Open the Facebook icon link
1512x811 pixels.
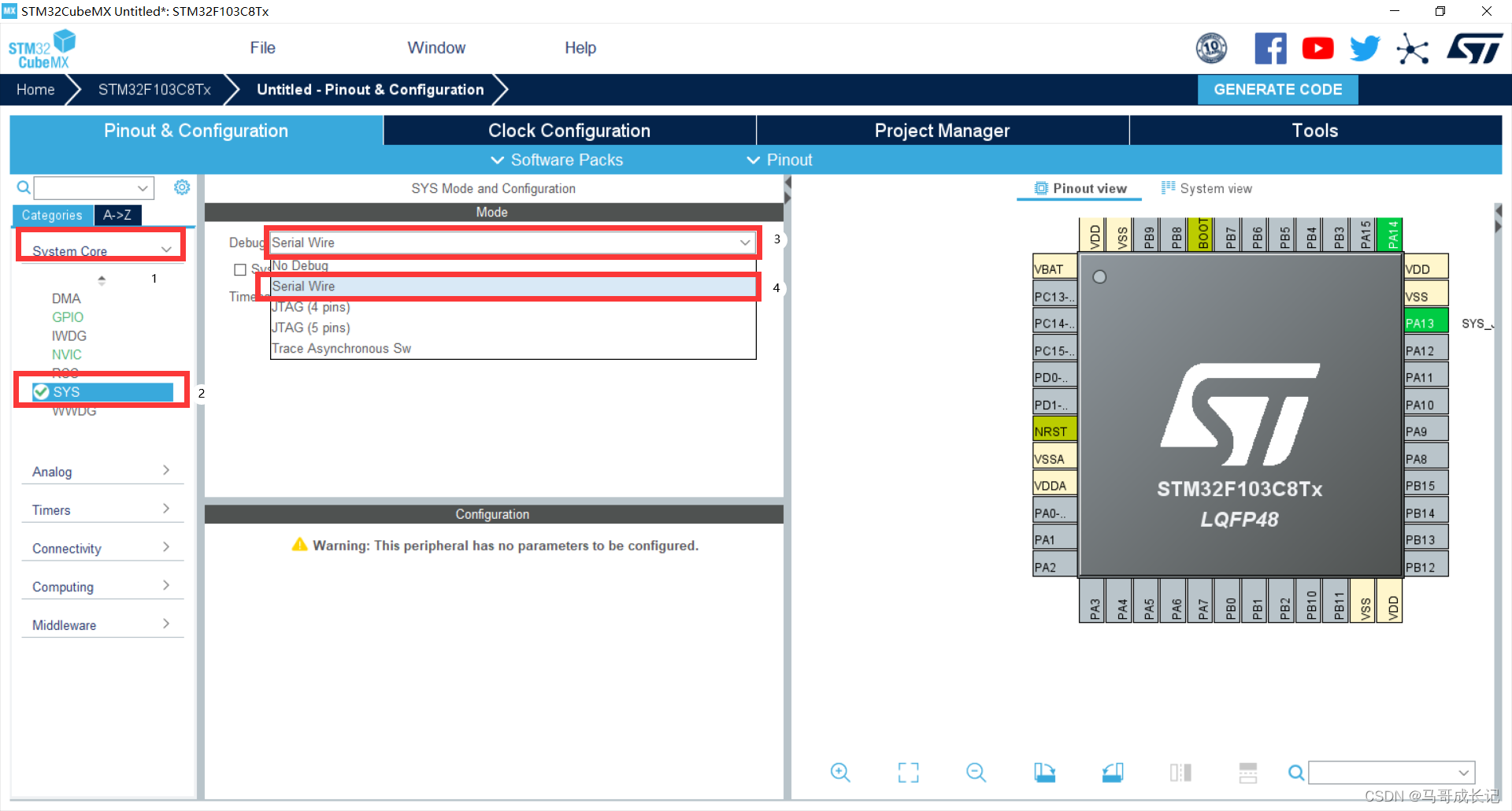coord(1270,49)
